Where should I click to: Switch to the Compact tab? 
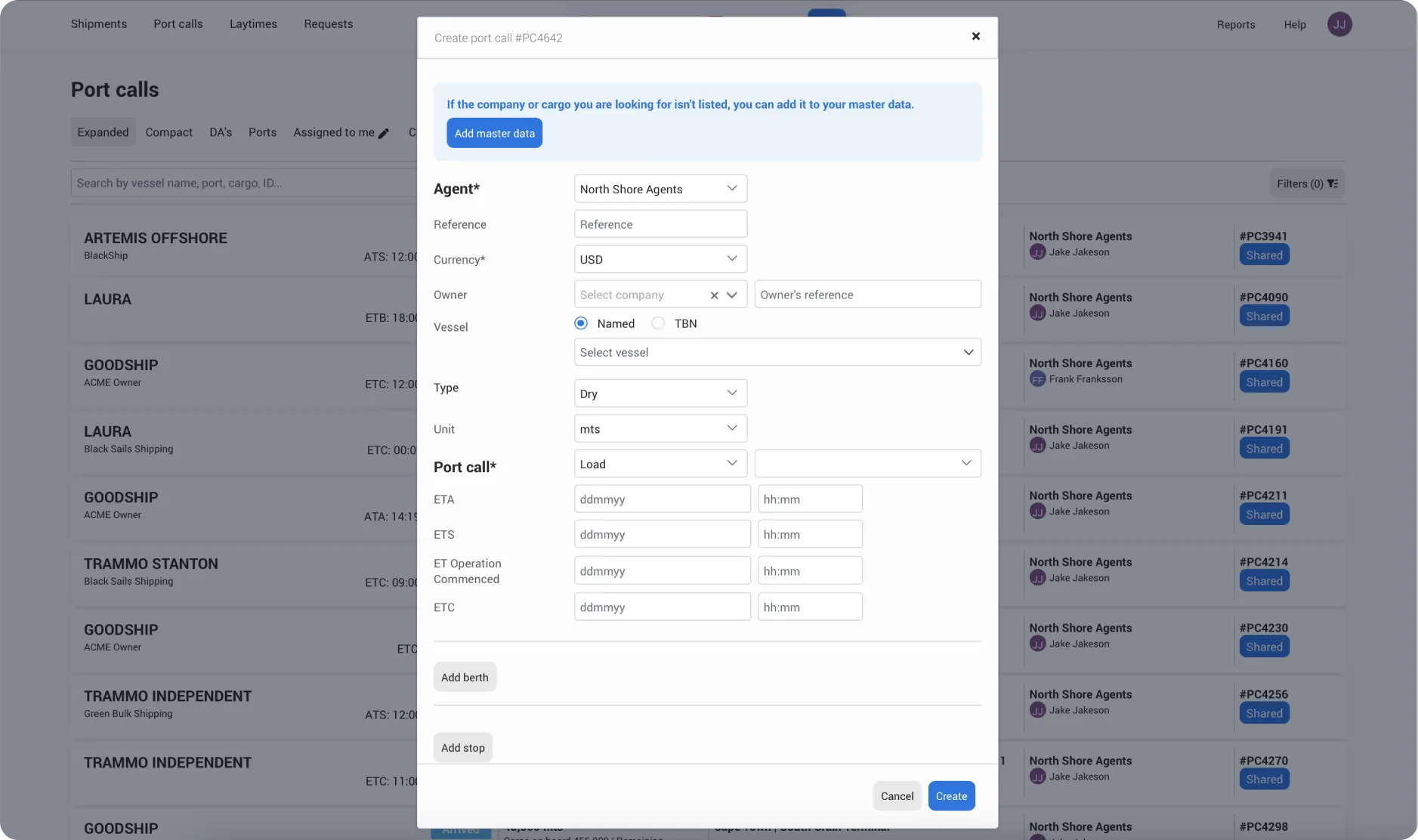(x=168, y=132)
